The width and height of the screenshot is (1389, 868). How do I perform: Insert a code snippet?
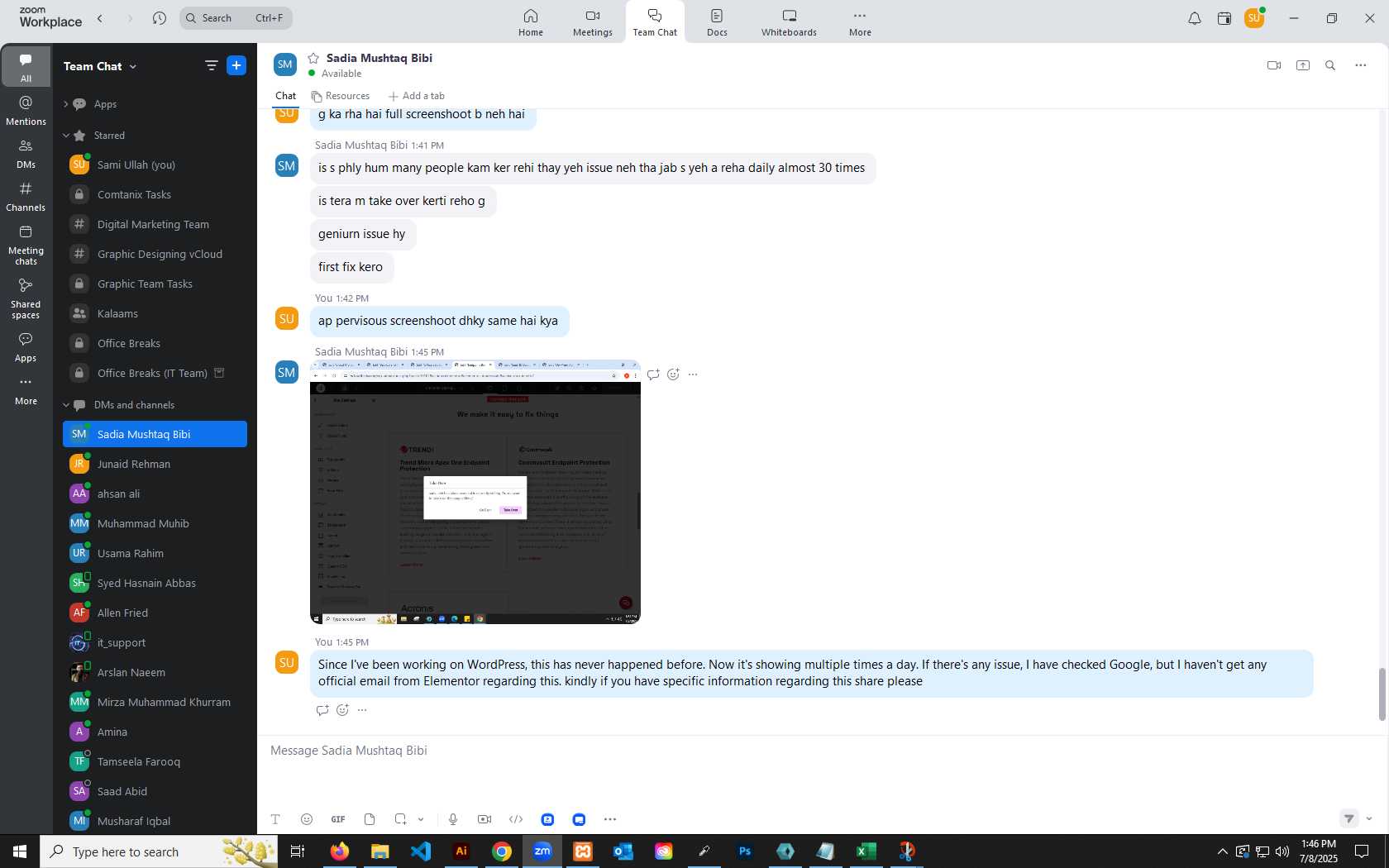516,819
